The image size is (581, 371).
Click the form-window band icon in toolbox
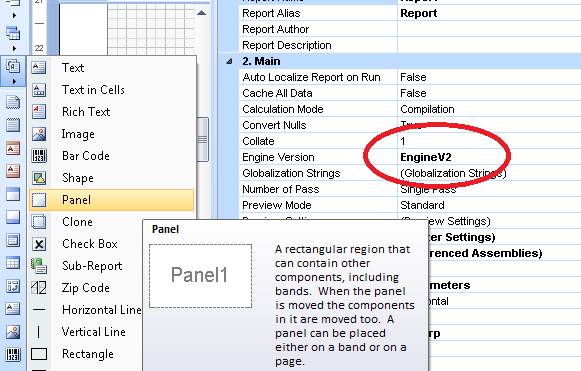pyautogui.click(x=13, y=240)
